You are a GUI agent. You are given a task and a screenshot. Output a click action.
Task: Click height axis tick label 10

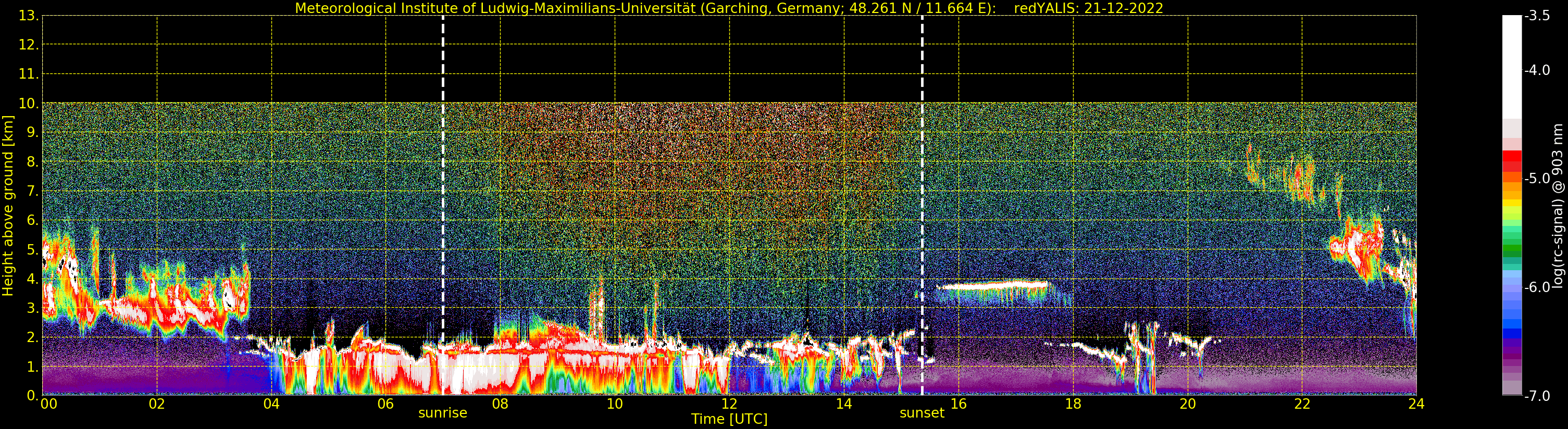click(29, 104)
